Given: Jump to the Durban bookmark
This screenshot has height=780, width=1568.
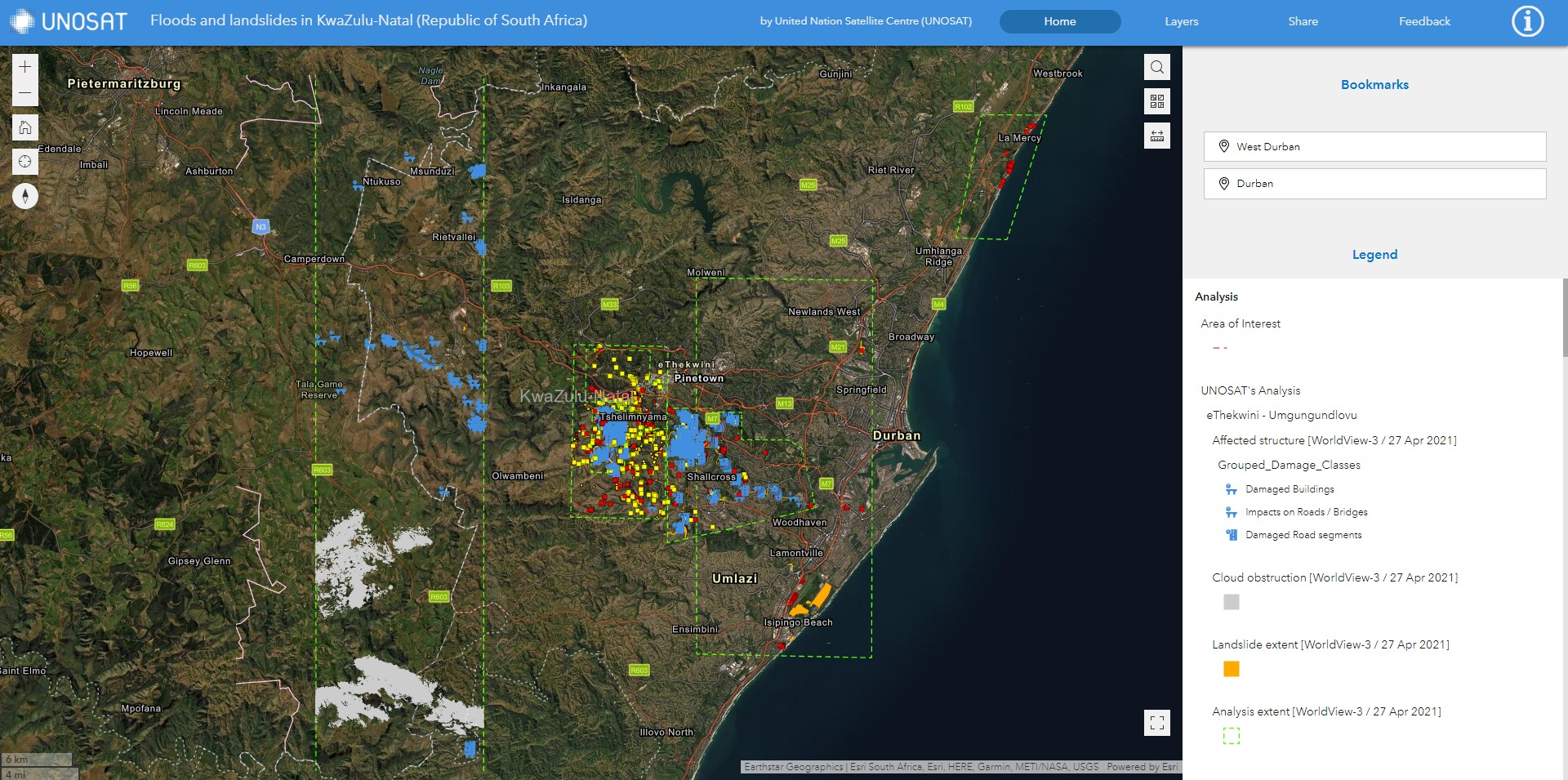Looking at the screenshot, I should coord(1374,184).
